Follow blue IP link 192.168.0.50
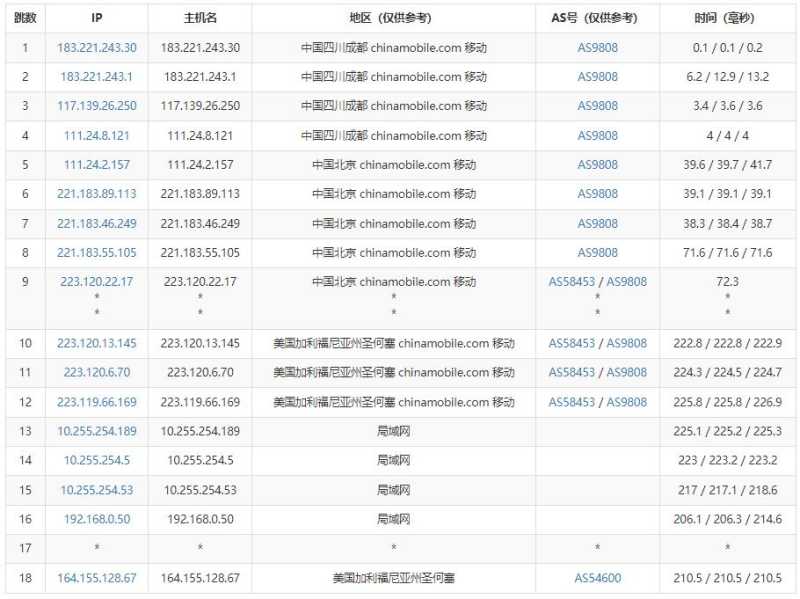The image size is (800, 599). point(97,519)
